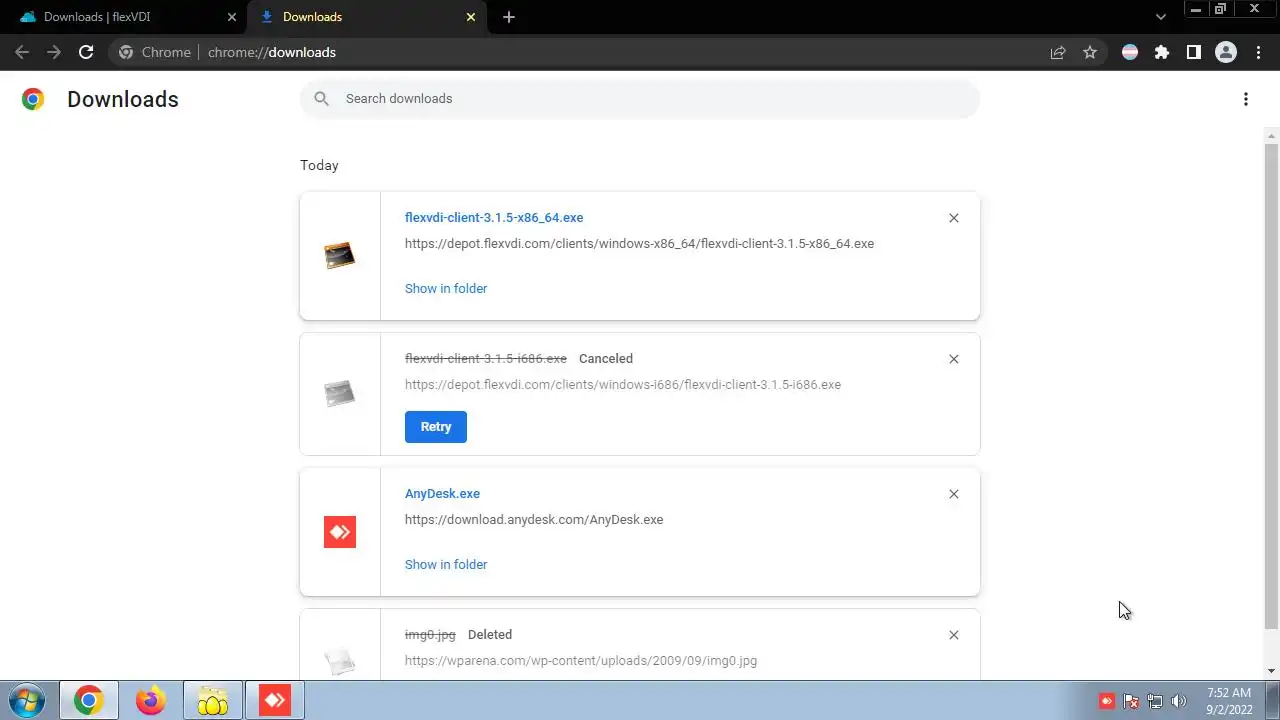Click the red recorder tray icon
Viewport: 1280px width, 720px height.
click(x=1107, y=701)
